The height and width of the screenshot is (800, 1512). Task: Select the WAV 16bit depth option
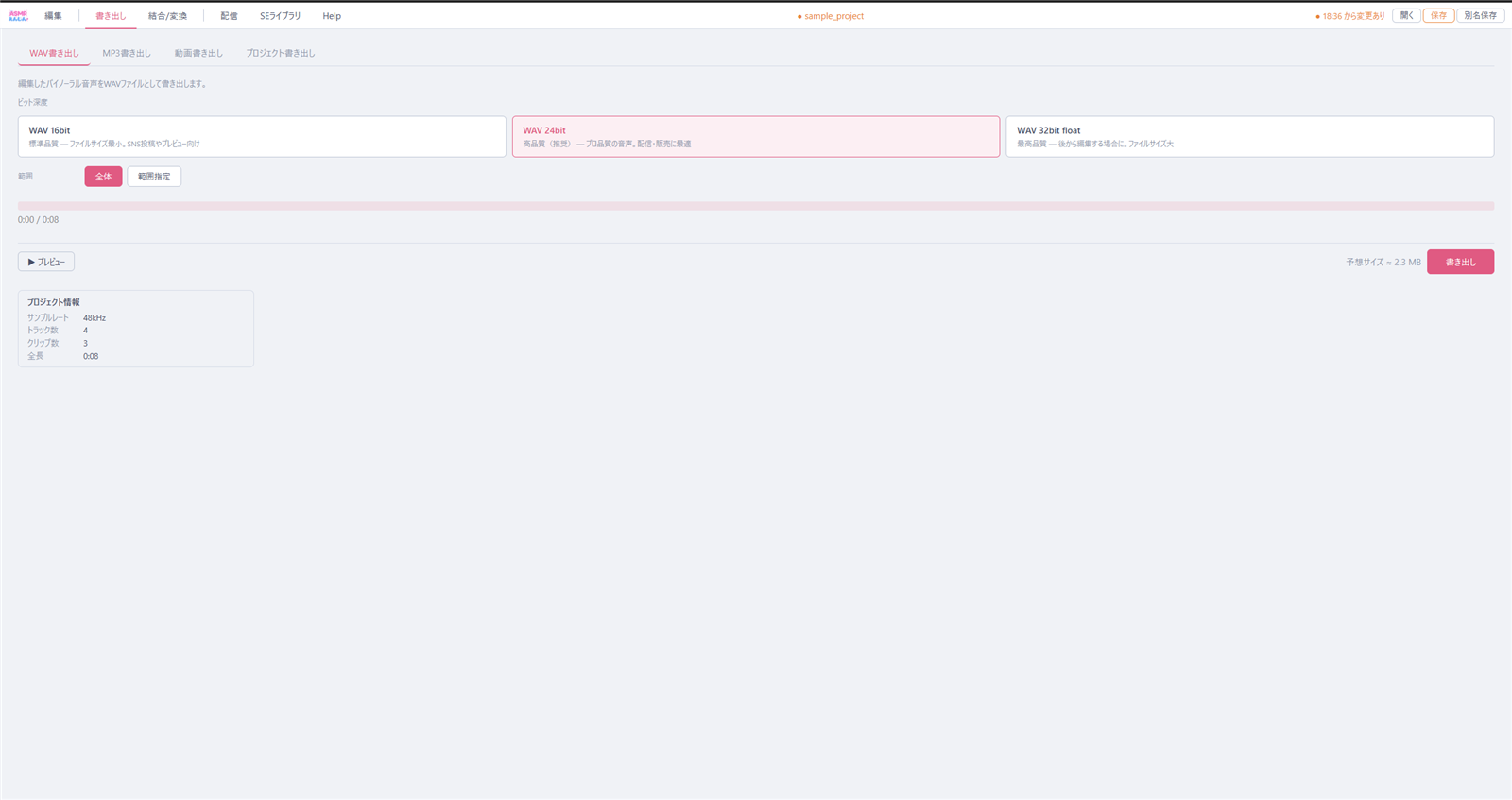[x=262, y=137]
